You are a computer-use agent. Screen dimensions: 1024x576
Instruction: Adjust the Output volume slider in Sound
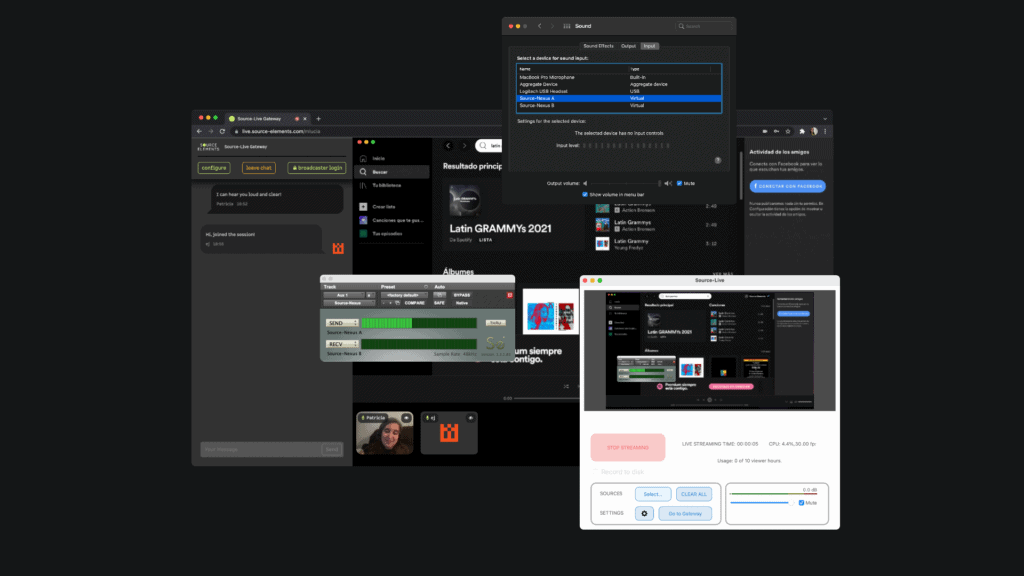pyautogui.click(x=624, y=184)
